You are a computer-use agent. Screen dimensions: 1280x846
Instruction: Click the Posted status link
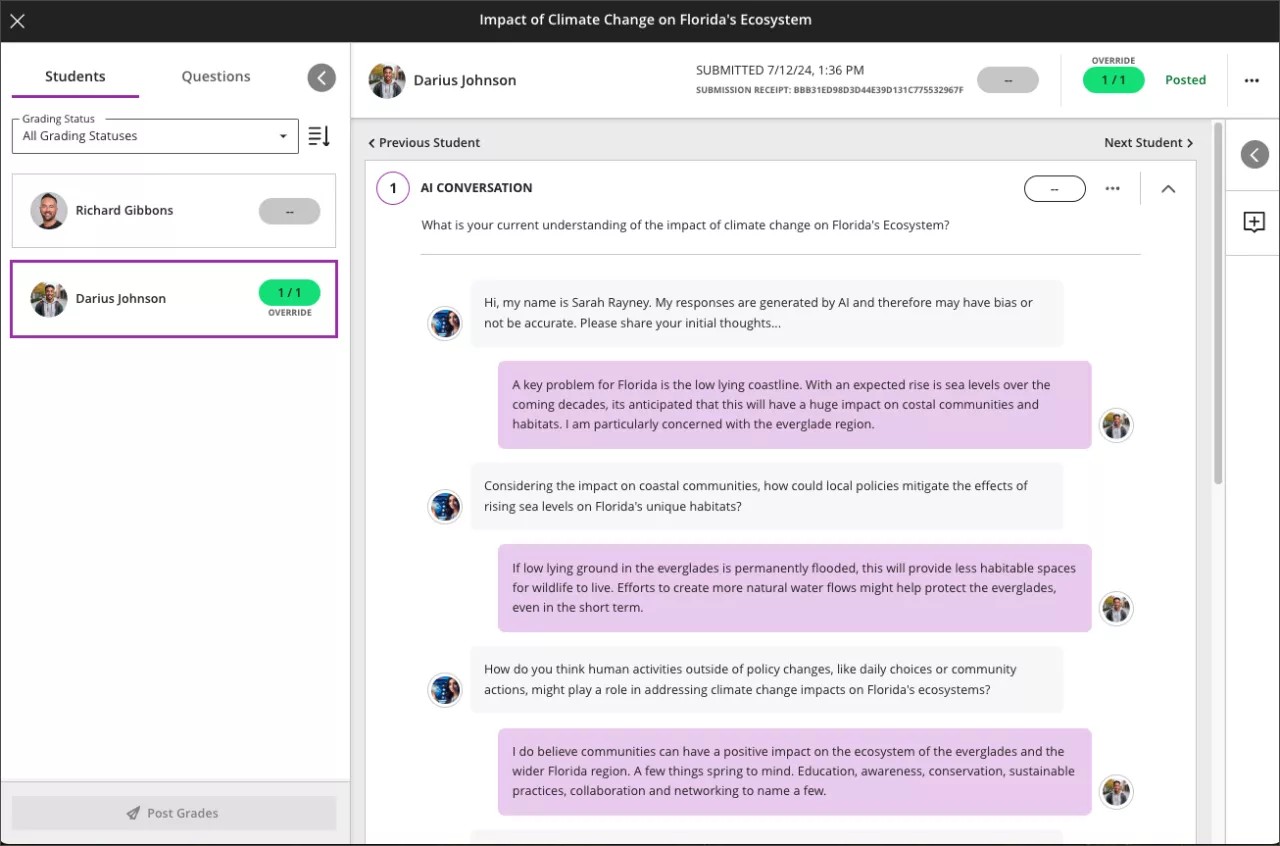tap(1185, 80)
